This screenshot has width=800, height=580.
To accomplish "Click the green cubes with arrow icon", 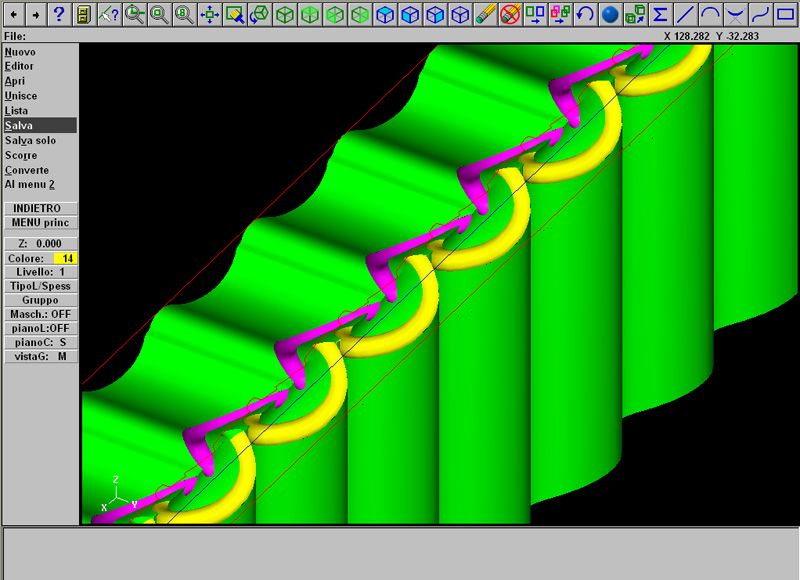I will [x=635, y=15].
